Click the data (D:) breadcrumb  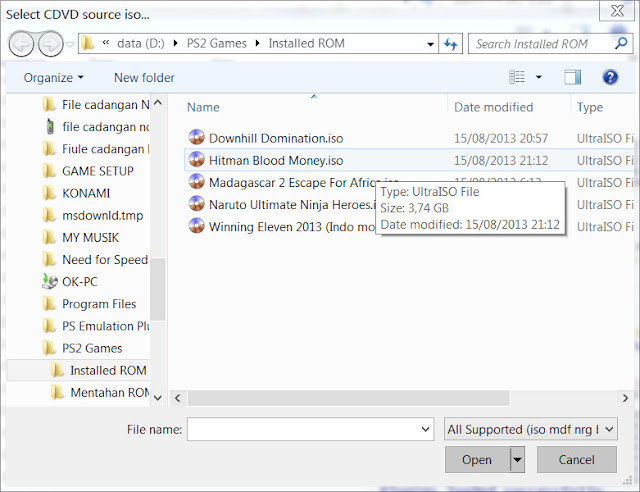(x=140, y=43)
